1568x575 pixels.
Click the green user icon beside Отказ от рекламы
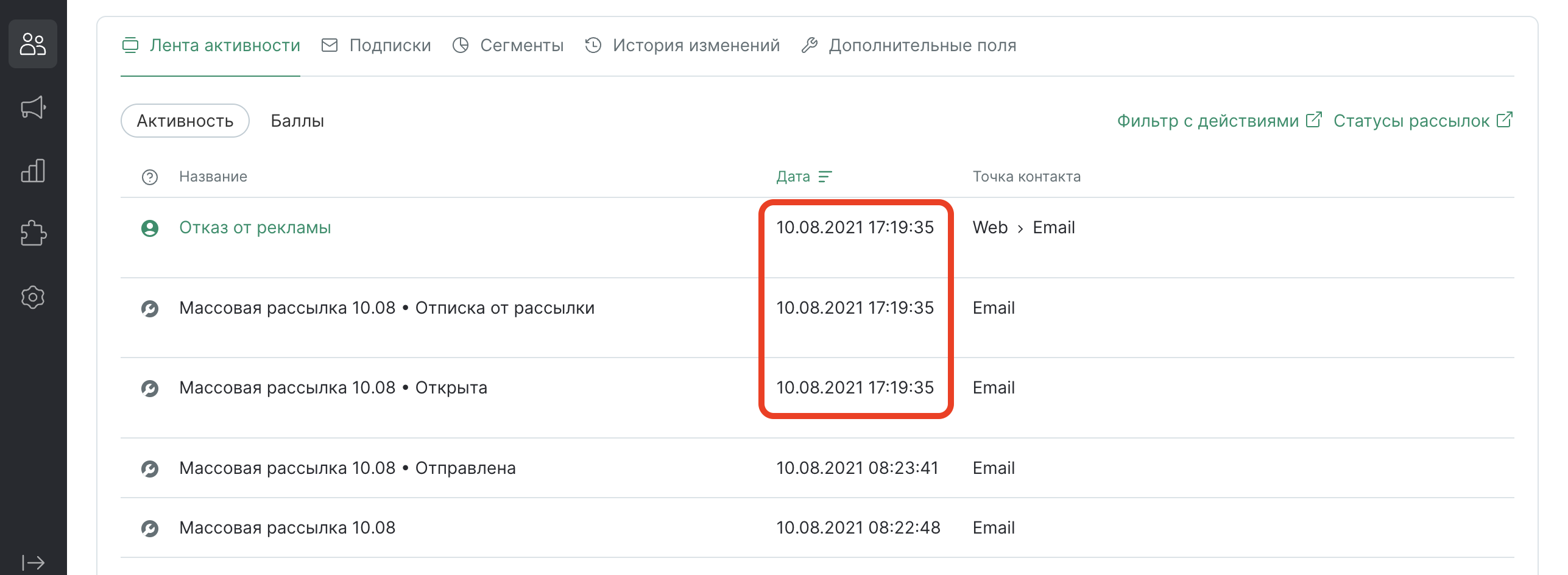(x=150, y=228)
